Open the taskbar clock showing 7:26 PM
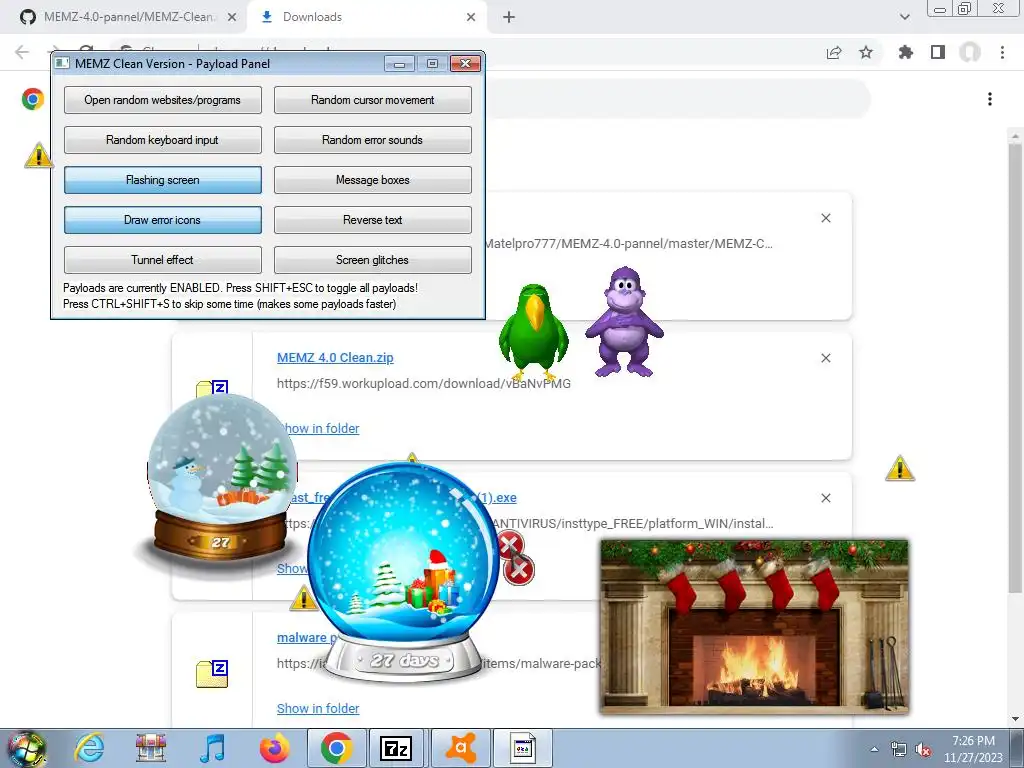 pos(973,749)
